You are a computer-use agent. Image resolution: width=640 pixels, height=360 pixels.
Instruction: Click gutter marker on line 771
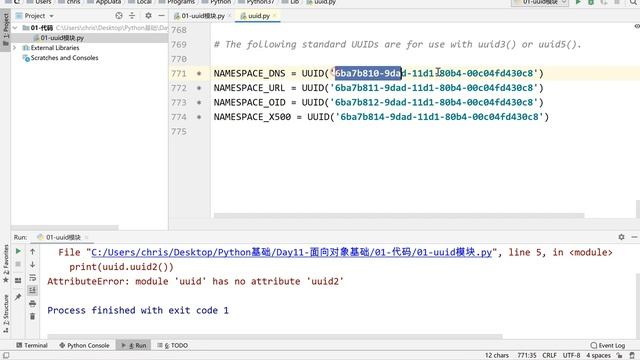tap(199, 73)
